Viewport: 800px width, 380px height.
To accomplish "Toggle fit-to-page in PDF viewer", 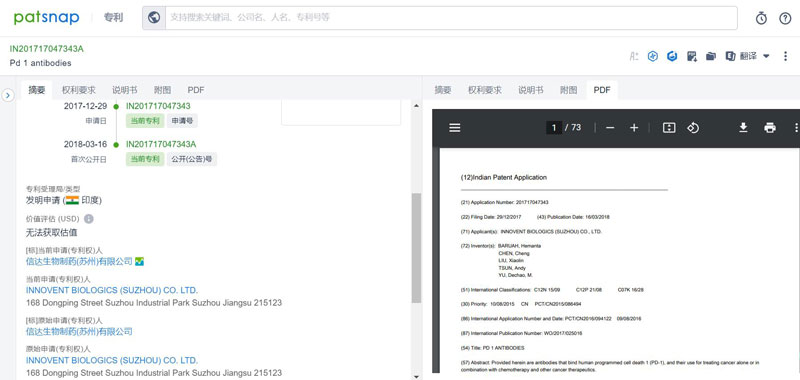I will click(x=669, y=128).
